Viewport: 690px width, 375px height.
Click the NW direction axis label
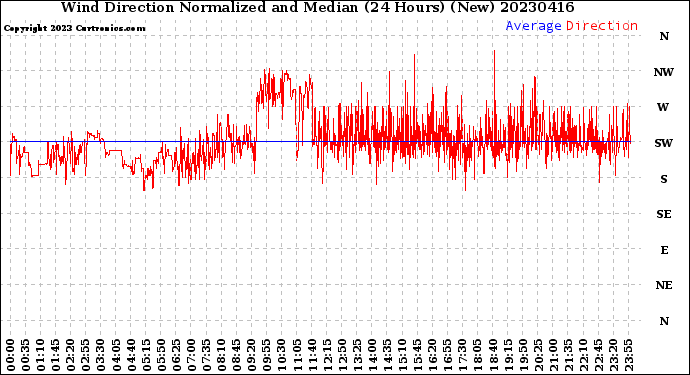(664, 72)
